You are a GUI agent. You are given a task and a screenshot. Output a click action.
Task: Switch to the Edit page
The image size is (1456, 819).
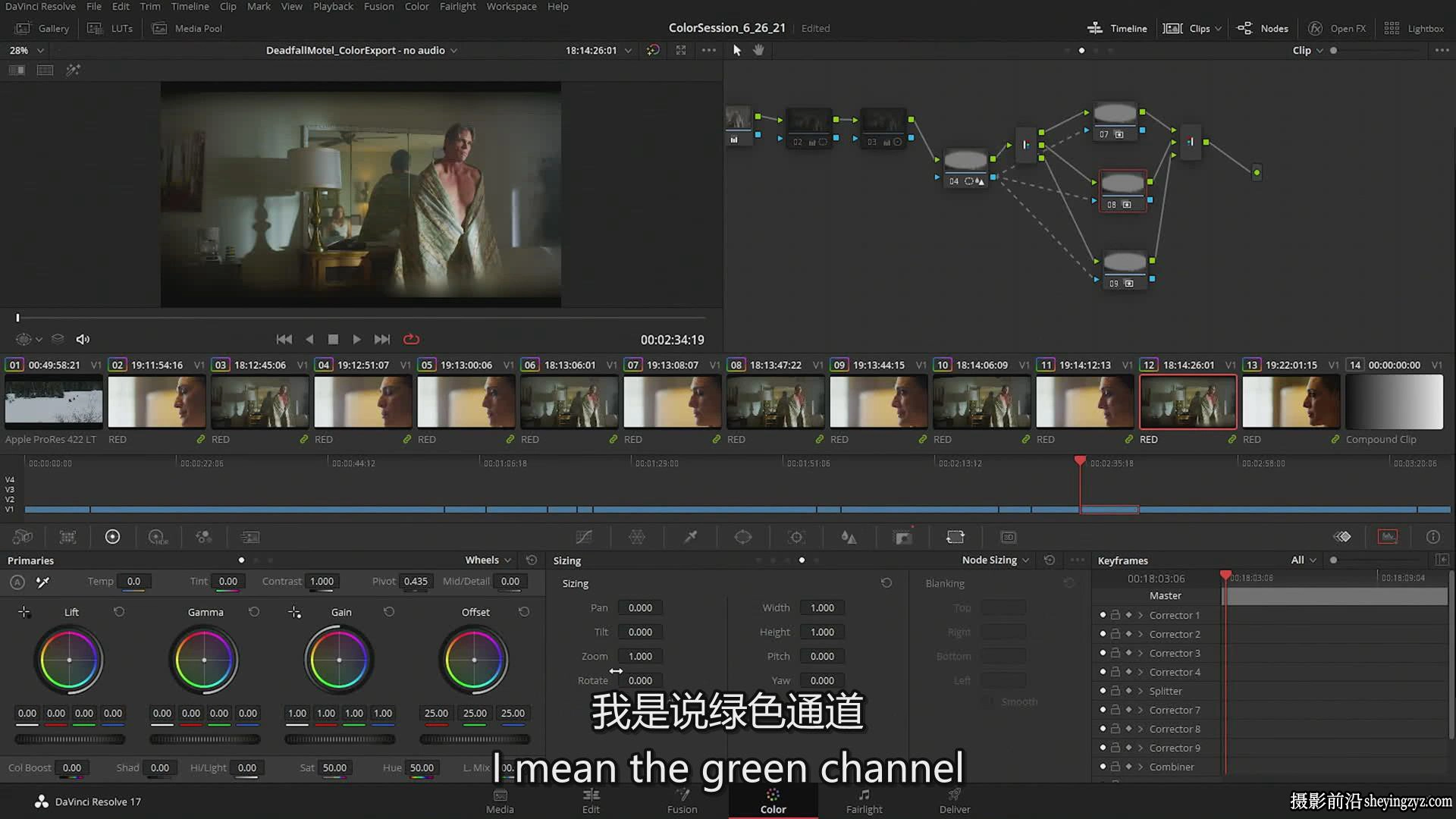tap(591, 801)
